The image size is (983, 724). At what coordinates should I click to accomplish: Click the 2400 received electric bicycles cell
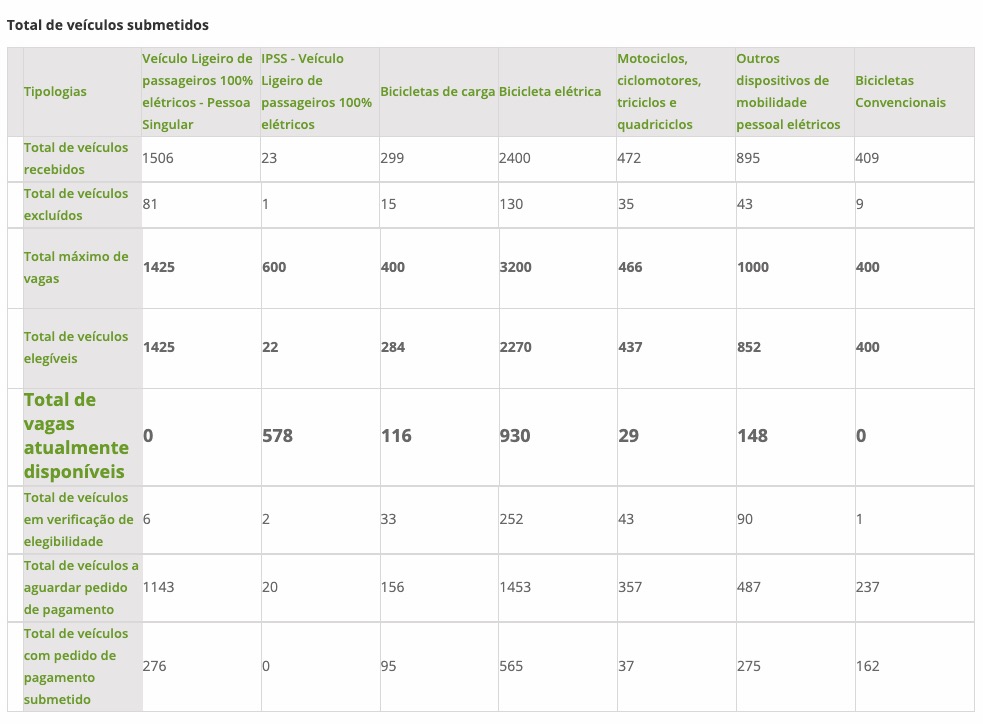pos(515,158)
